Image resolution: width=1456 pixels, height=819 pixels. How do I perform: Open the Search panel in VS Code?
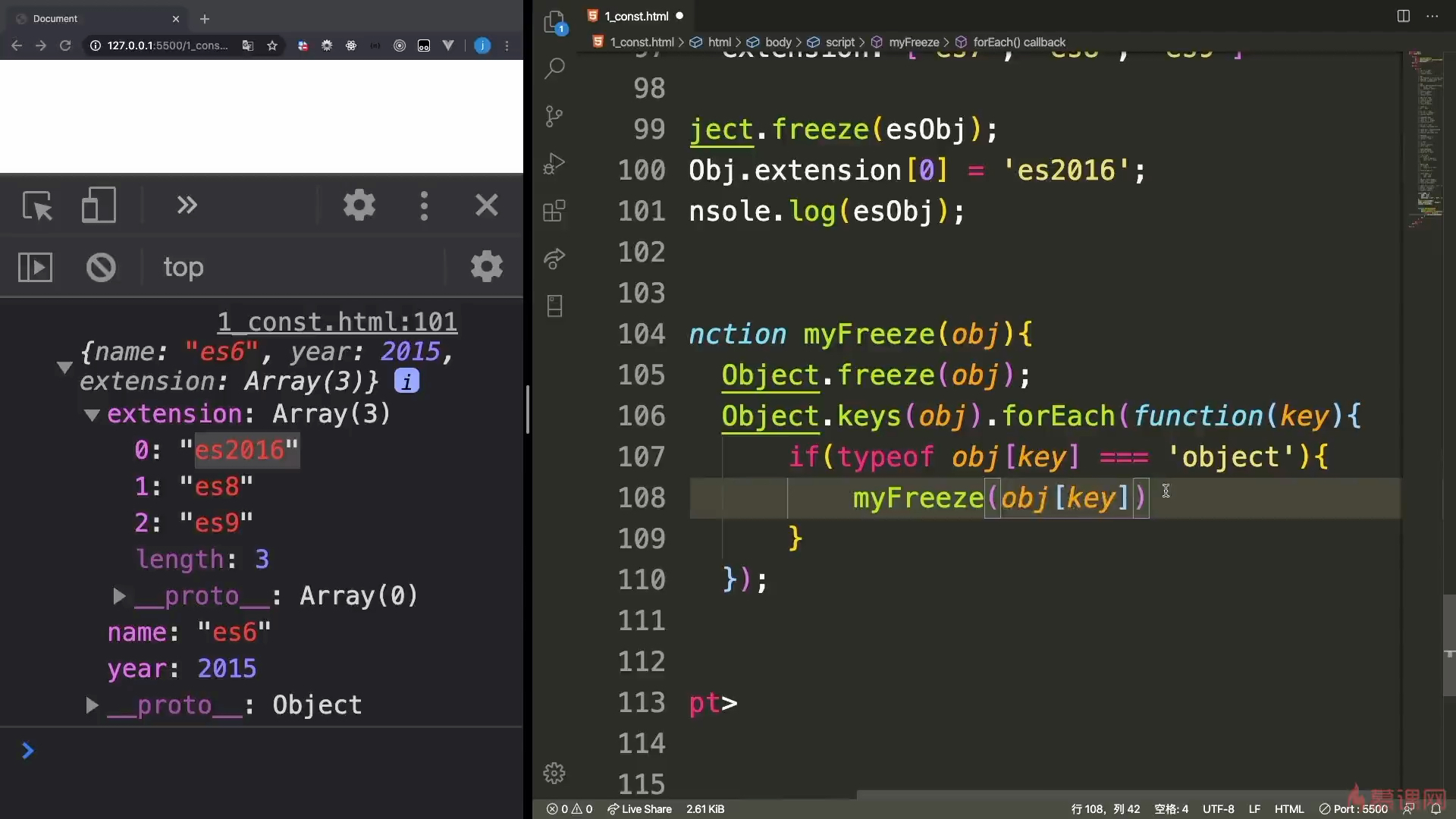[555, 69]
